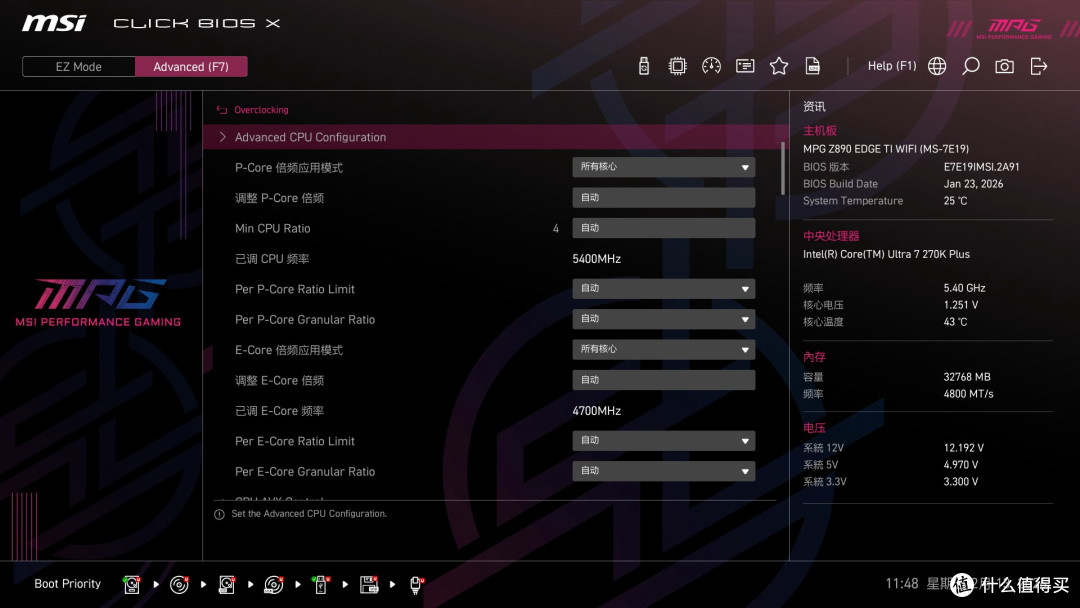Viewport: 1080px width, 608px height.
Task: Click the MSI logo
Action: pos(54,23)
